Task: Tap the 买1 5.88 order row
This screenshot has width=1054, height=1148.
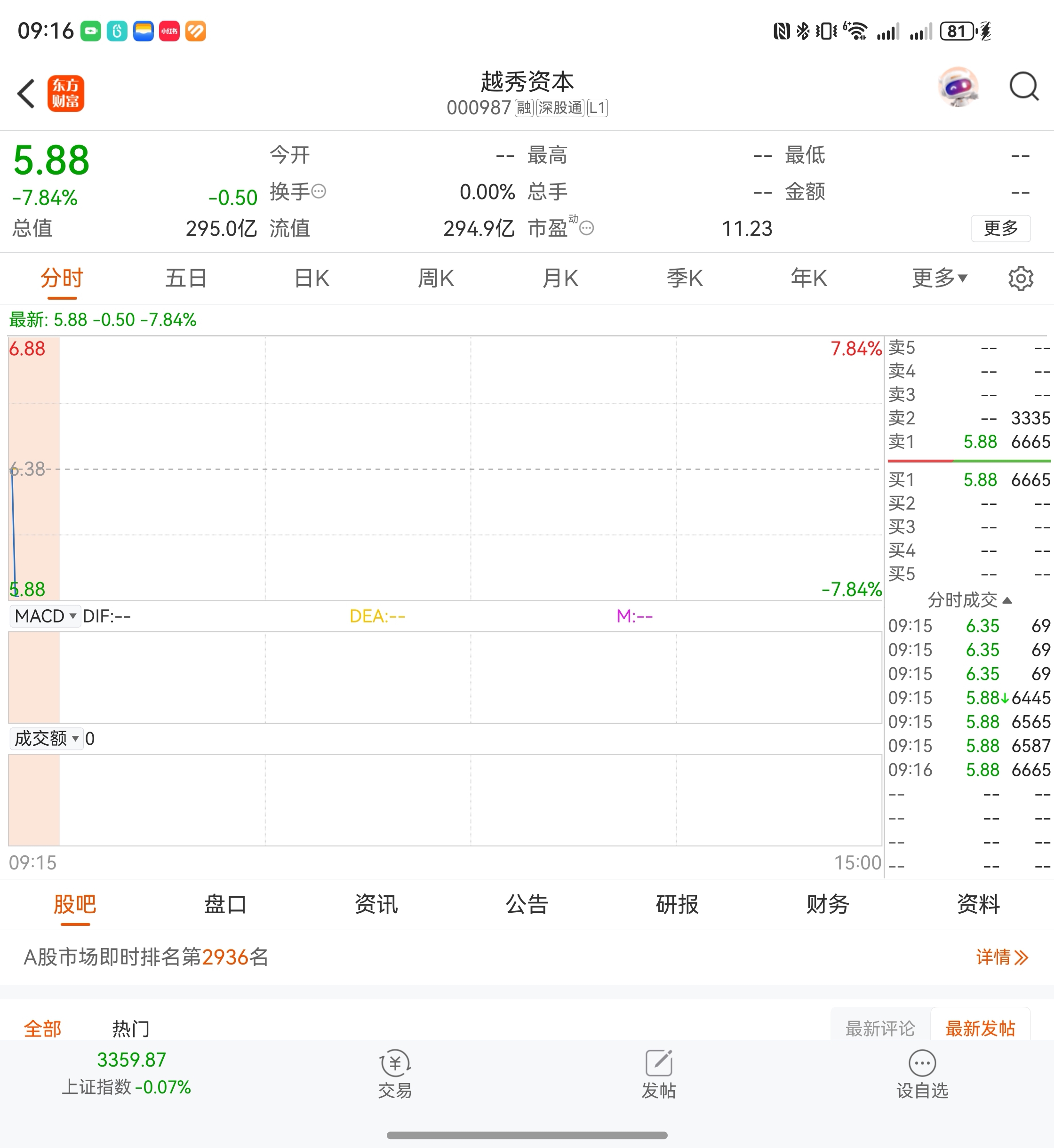Action: [x=969, y=479]
